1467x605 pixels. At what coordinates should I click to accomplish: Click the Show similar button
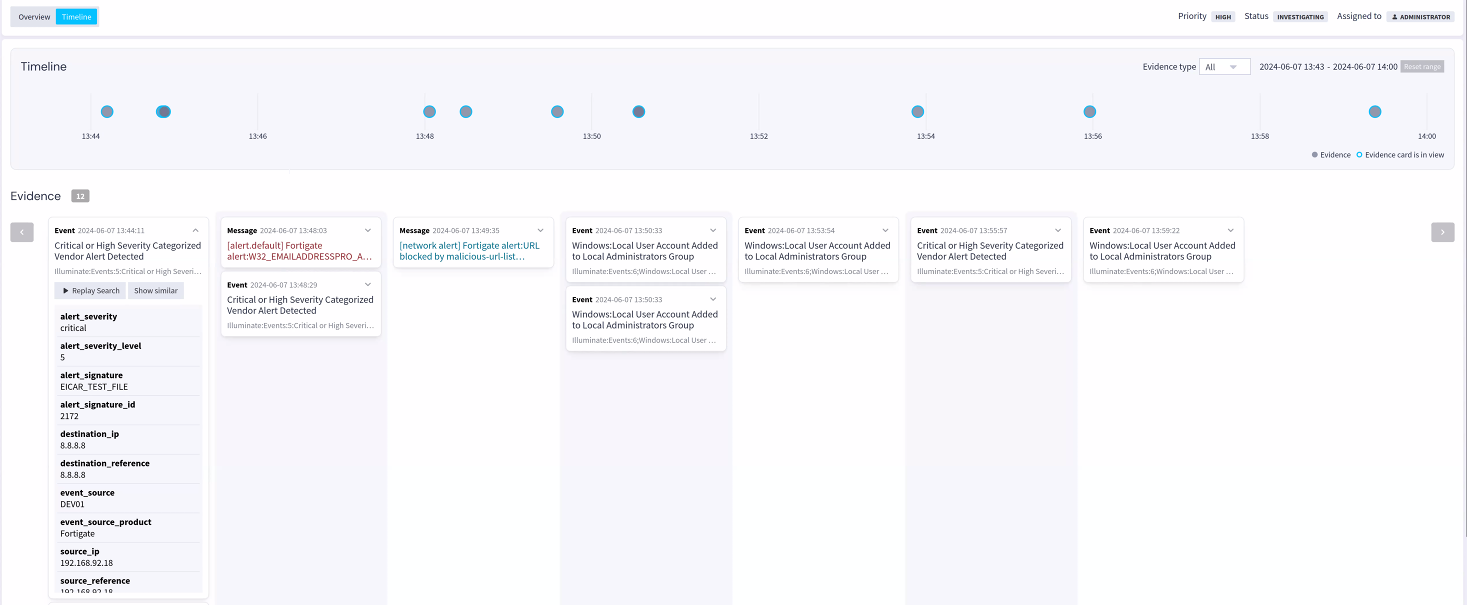tap(156, 291)
